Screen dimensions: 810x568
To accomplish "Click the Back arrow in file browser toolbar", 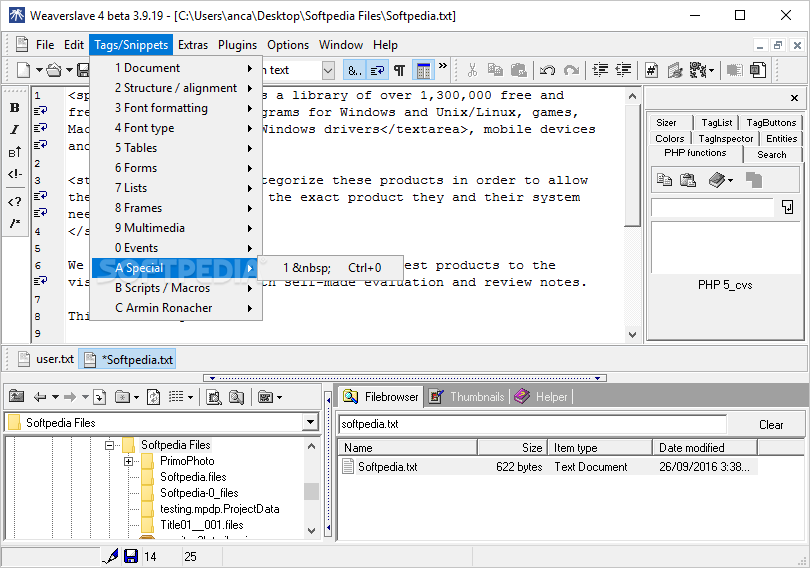I will 40,397.
